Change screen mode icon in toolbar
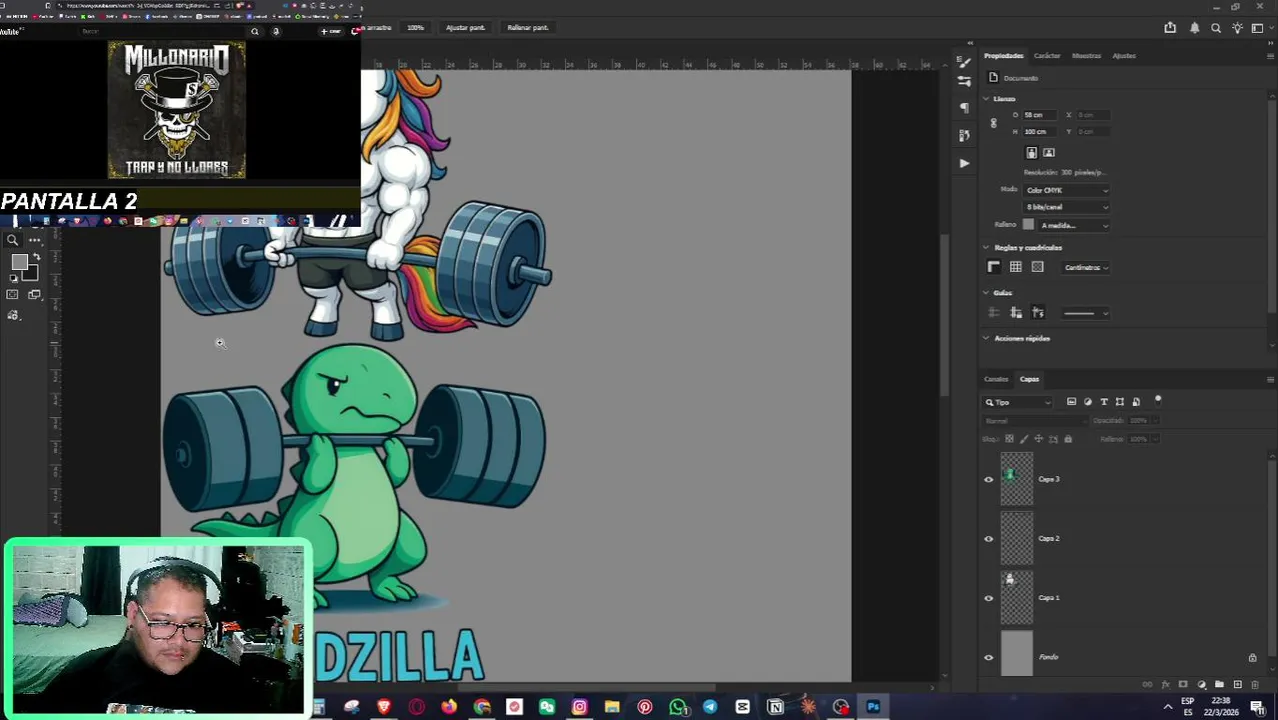The image size is (1278, 720). tap(34, 294)
